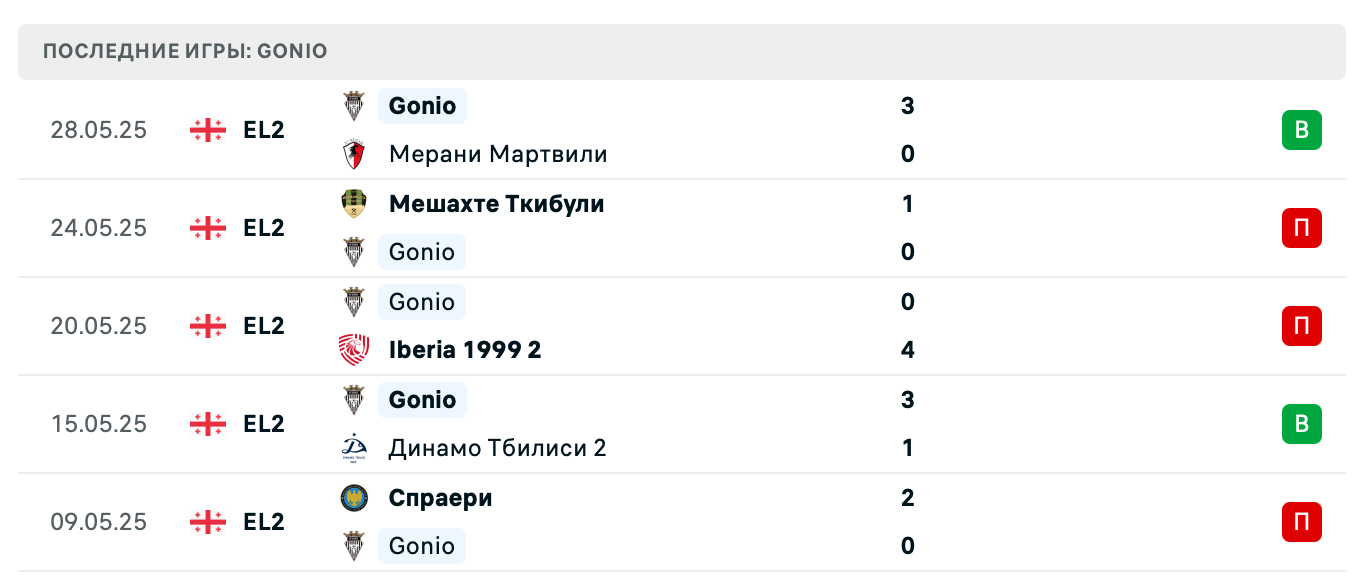
Task: Open Мерани Мартвили team link
Action: (498, 154)
